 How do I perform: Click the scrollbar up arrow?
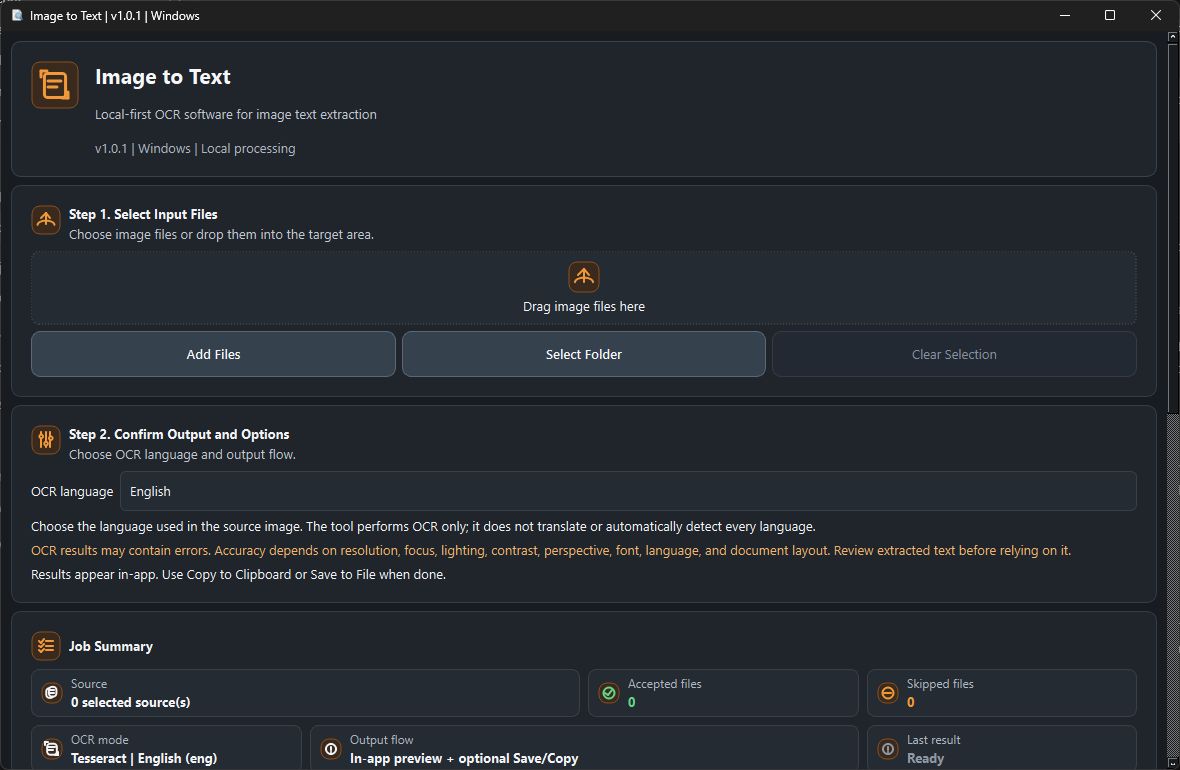tap(1172, 36)
